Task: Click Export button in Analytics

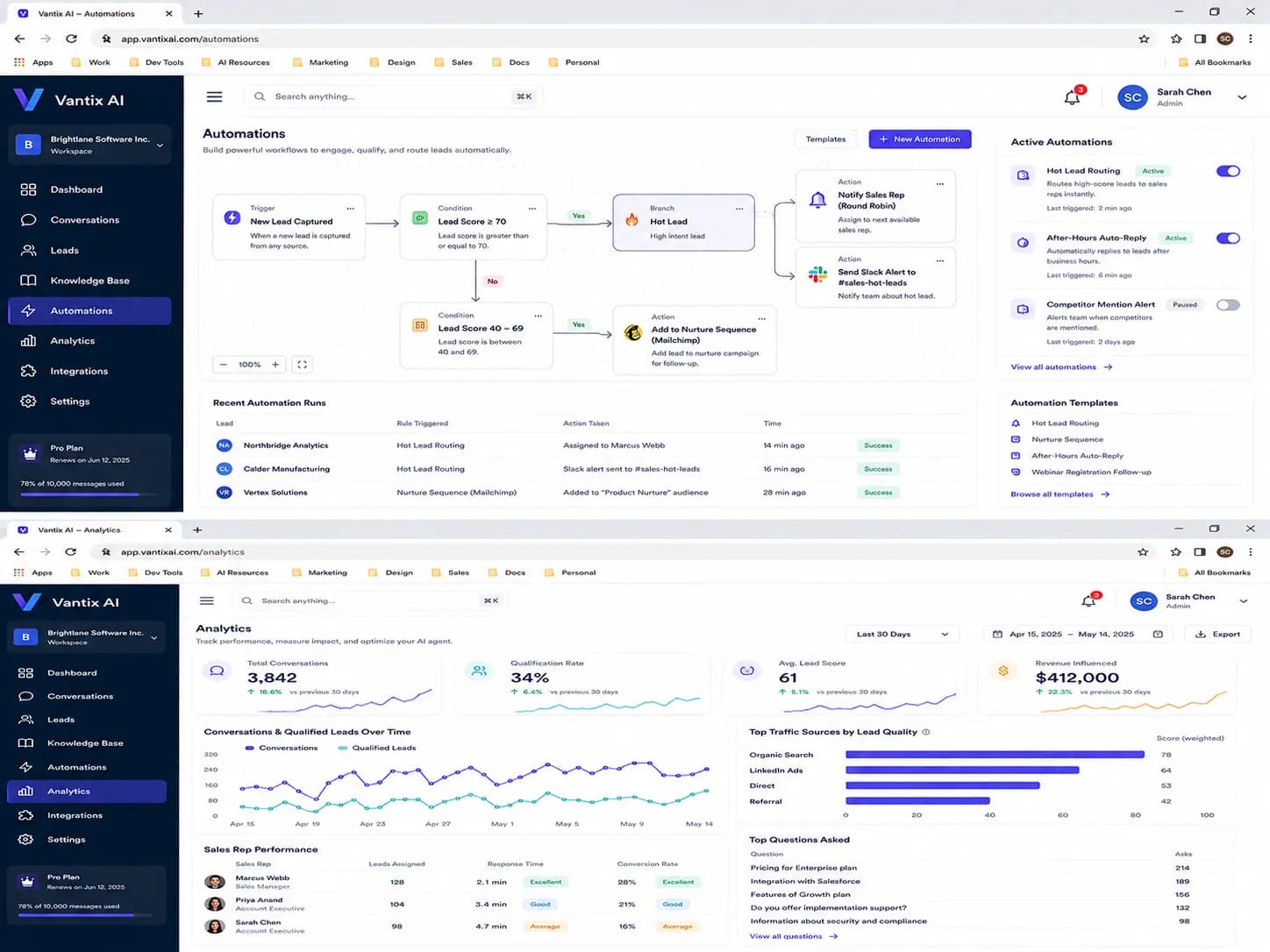Action: (1217, 634)
